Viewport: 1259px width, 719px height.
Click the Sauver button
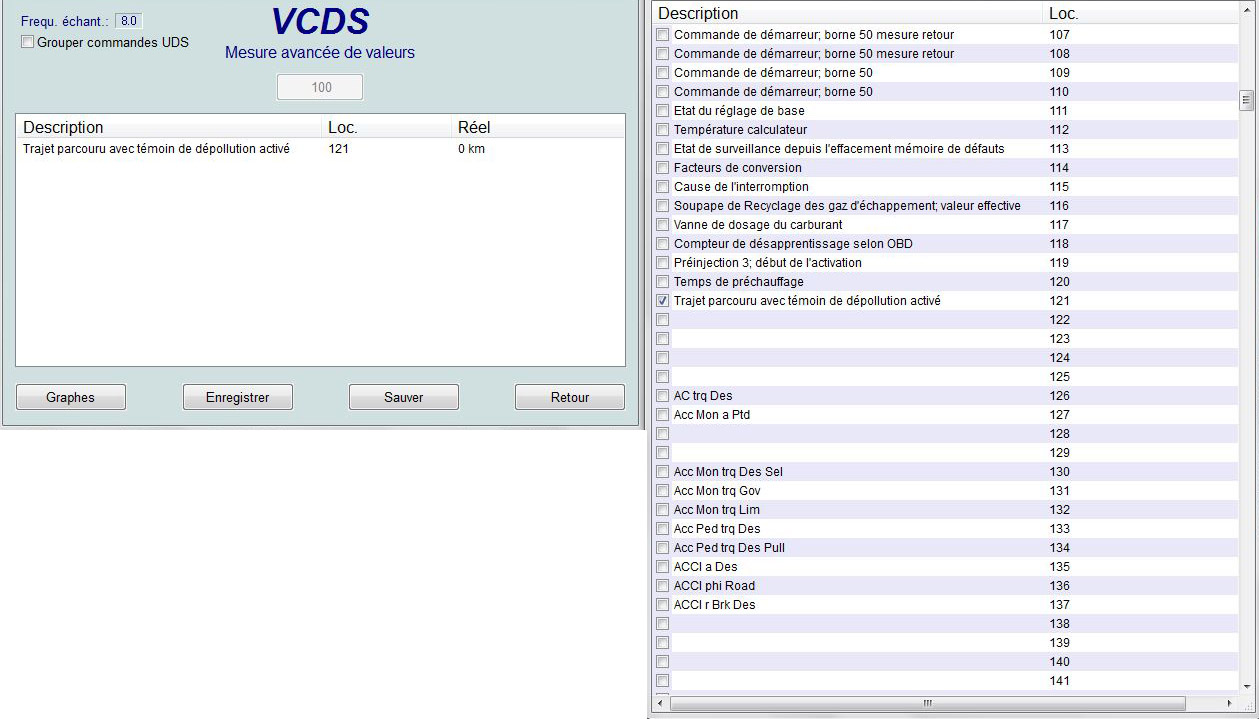403,397
